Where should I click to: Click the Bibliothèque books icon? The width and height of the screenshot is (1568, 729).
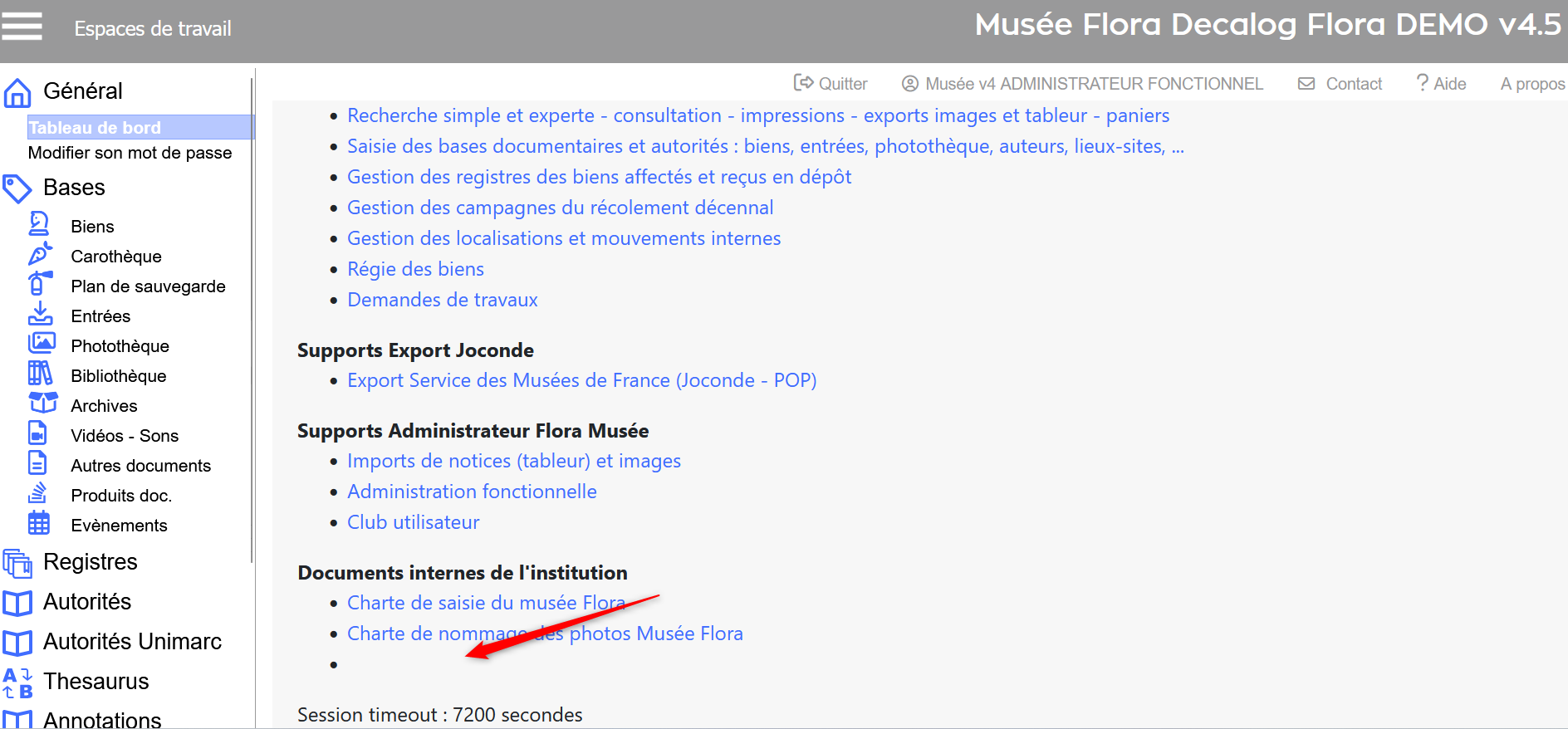(40, 374)
